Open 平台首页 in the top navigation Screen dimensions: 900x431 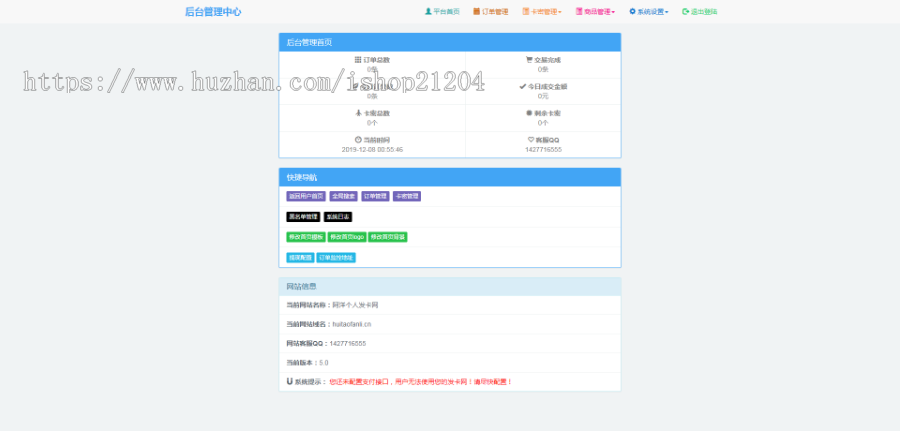tap(442, 11)
